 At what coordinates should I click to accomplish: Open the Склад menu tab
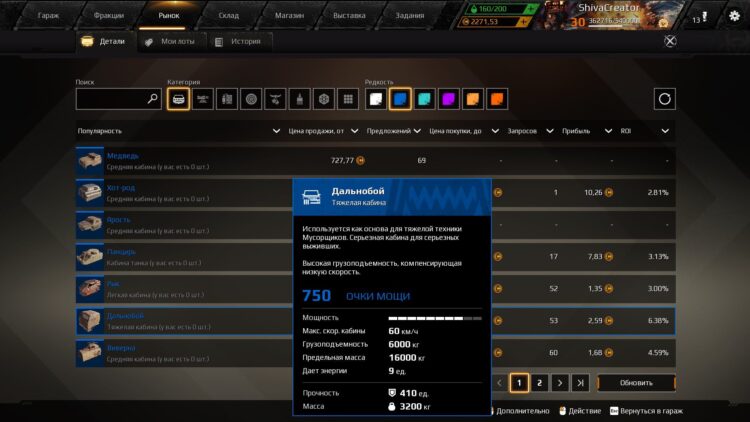coord(229,16)
